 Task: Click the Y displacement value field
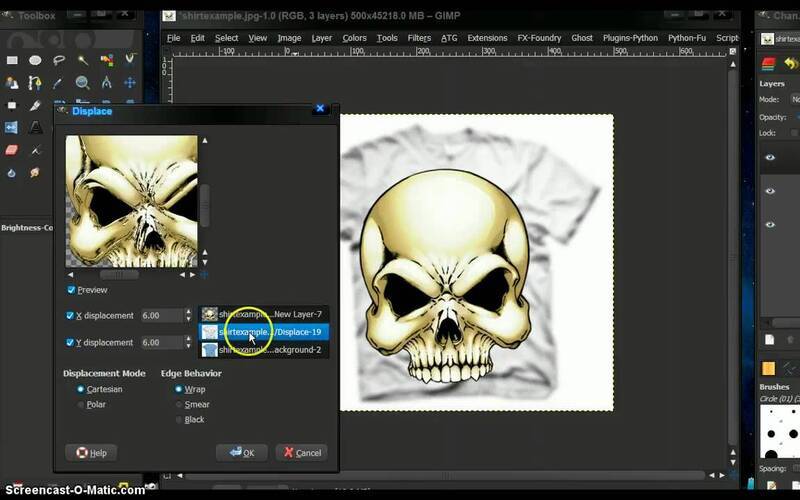click(160, 342)
